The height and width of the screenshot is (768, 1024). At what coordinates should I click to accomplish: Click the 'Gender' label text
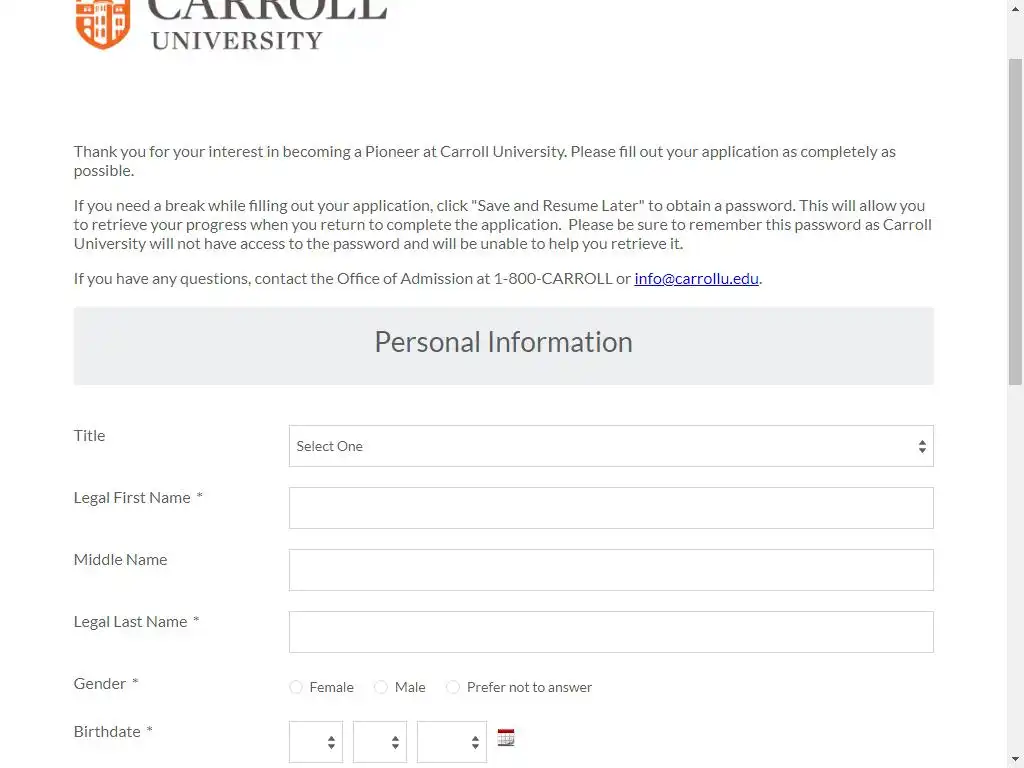click(100, 683)
